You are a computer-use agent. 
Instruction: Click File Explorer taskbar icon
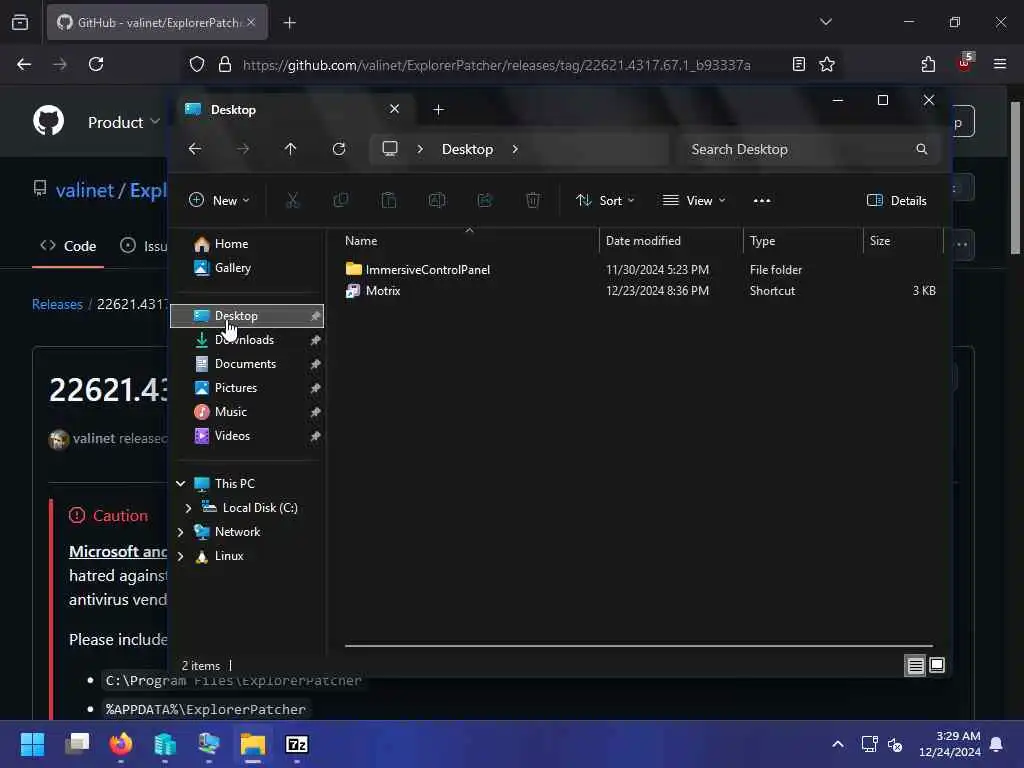pos(253,744)
